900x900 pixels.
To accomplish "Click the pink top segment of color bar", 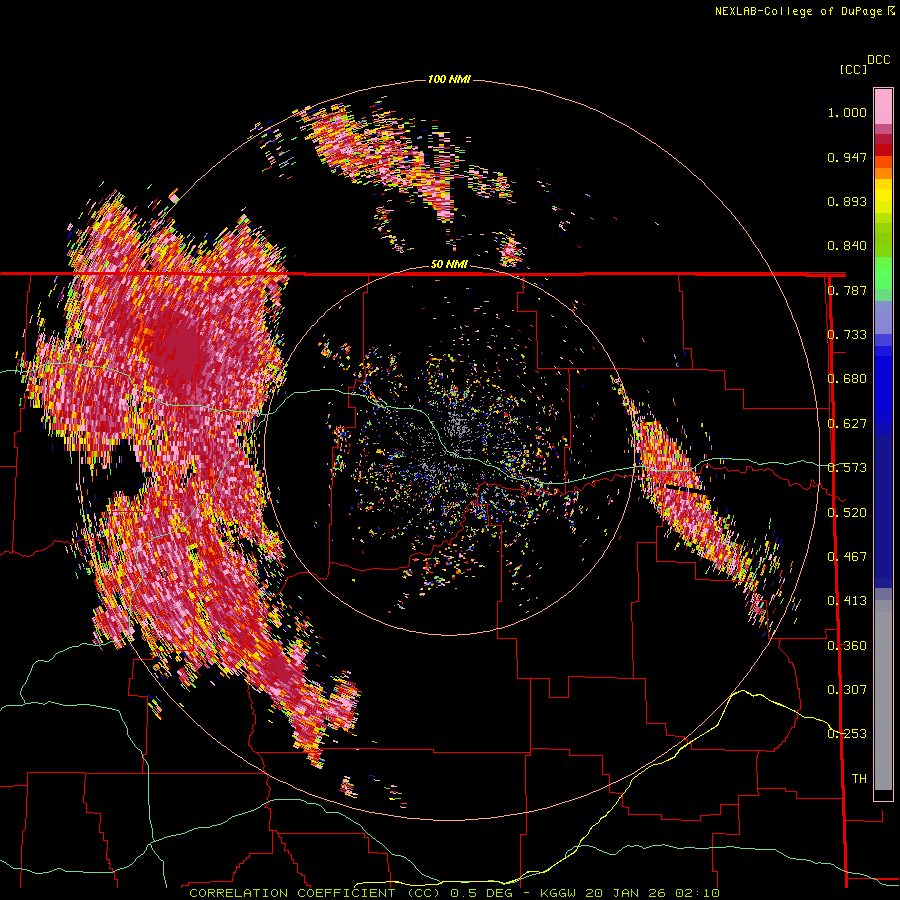I will click(883, 106).
